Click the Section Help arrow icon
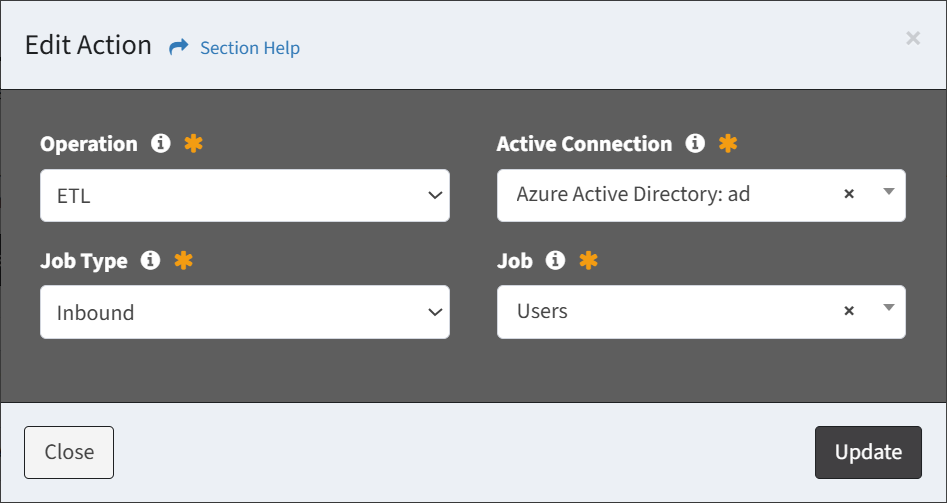947x503 pixels. (x=179, y=47)
